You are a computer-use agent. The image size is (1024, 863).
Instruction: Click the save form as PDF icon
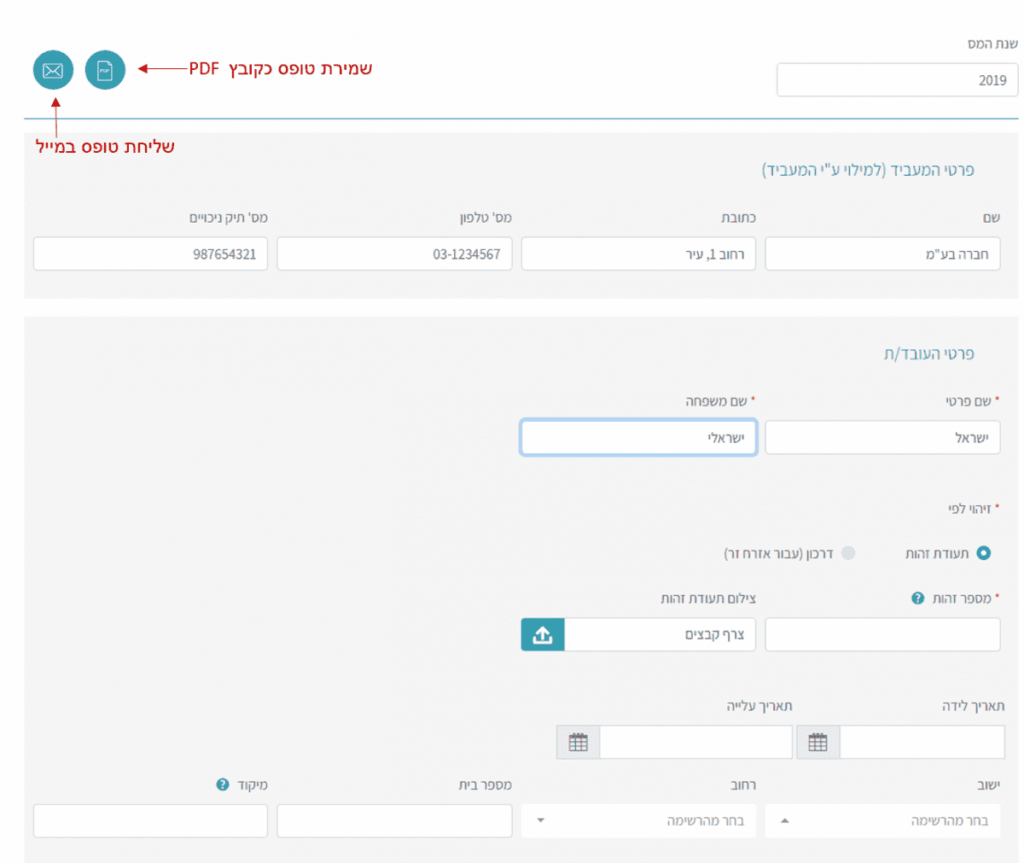click(105, 70)
